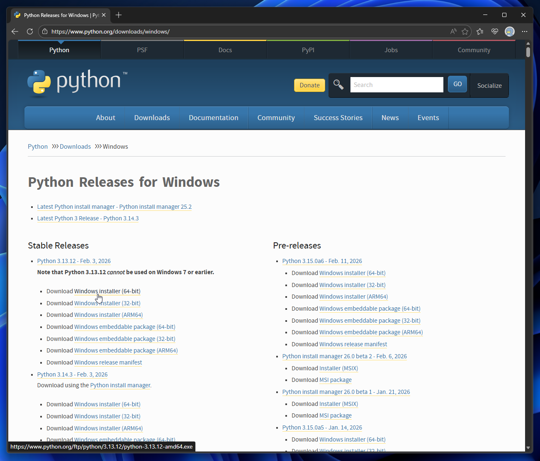
Task: Open the Socialize menu
Action: click(489, 85)
